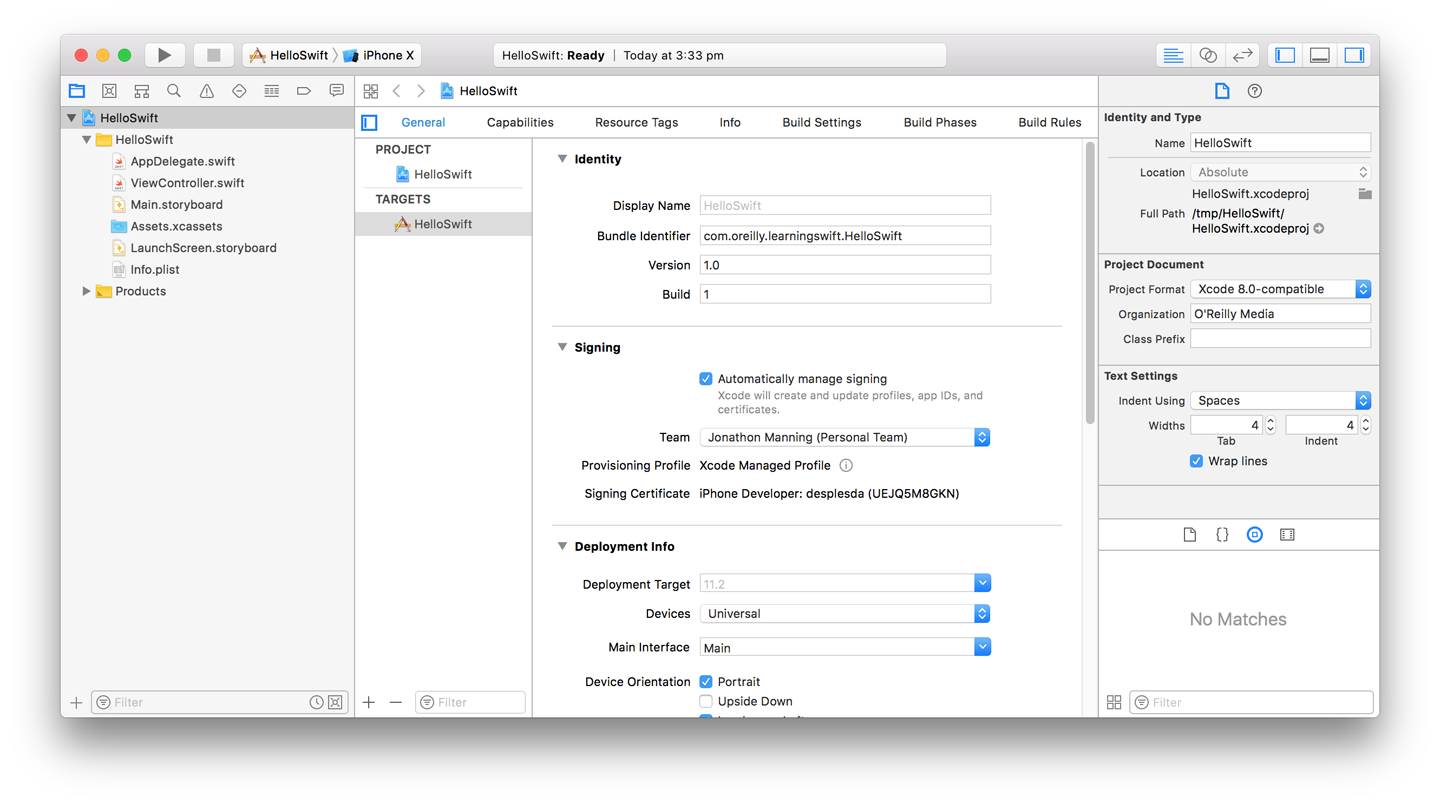1440x804 pixels.
Task: Show the Standard editor
Action: pyautogui.click(x=1173, y=55)
